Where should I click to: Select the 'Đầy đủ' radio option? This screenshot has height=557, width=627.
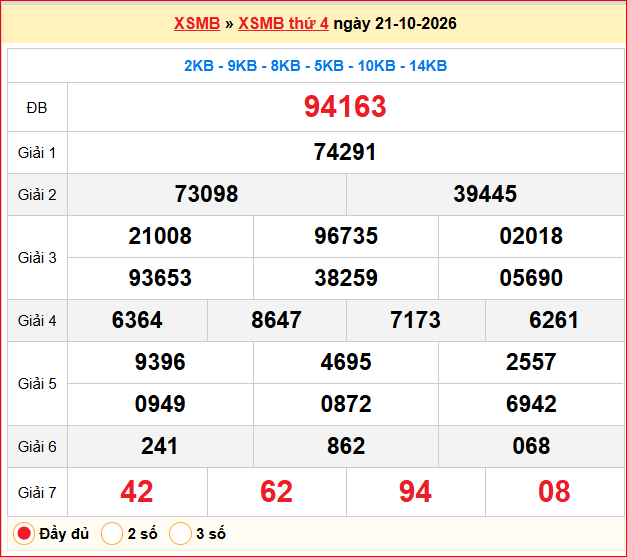24,533
